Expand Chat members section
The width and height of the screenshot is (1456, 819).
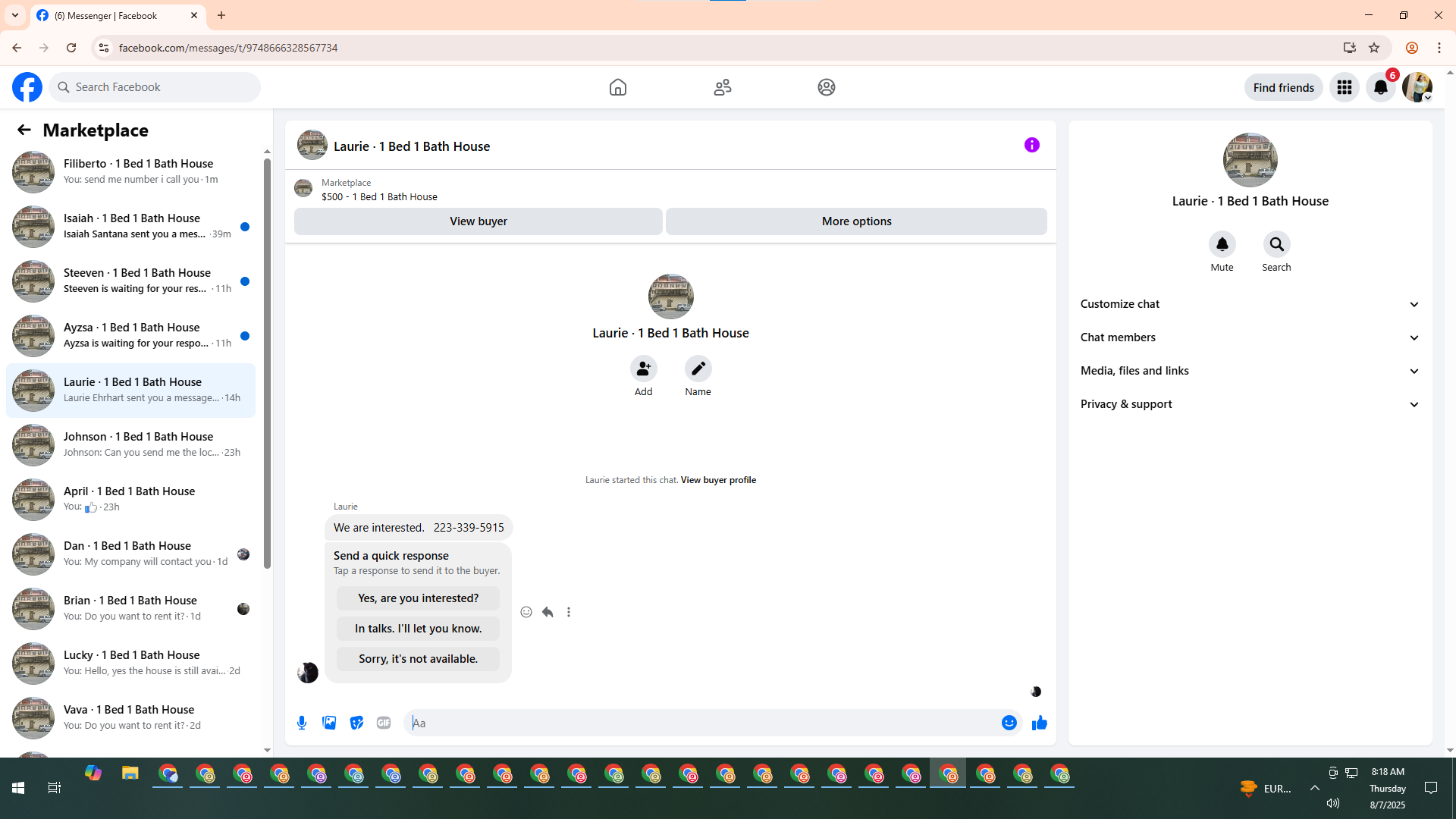pyautogui.click(x=1250, y=337)
